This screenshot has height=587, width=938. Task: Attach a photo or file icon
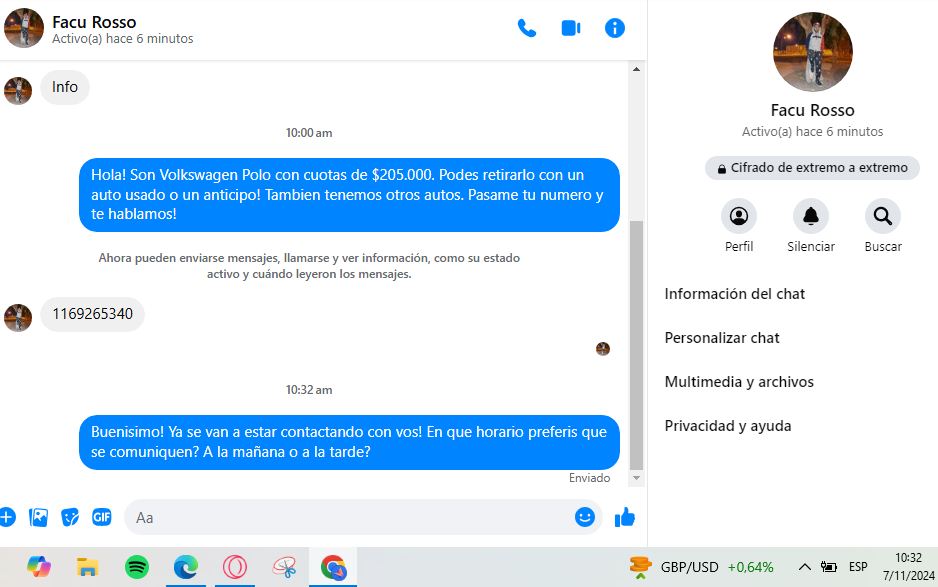38,517
